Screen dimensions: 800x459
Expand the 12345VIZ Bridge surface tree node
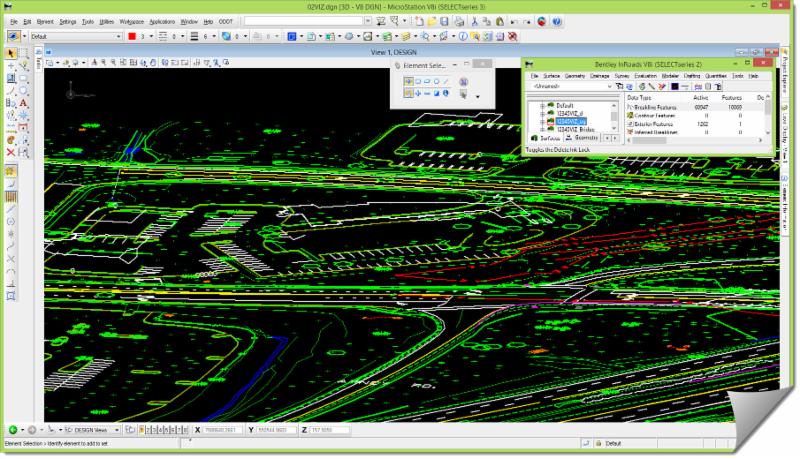[542, 130]
